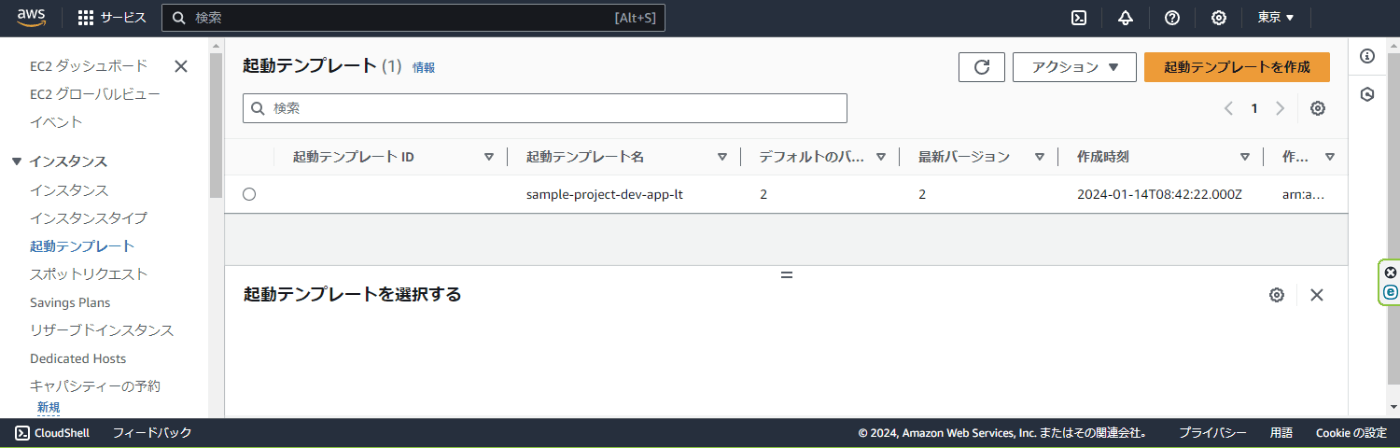Open the detail panel settings gear

[1276, 295]
